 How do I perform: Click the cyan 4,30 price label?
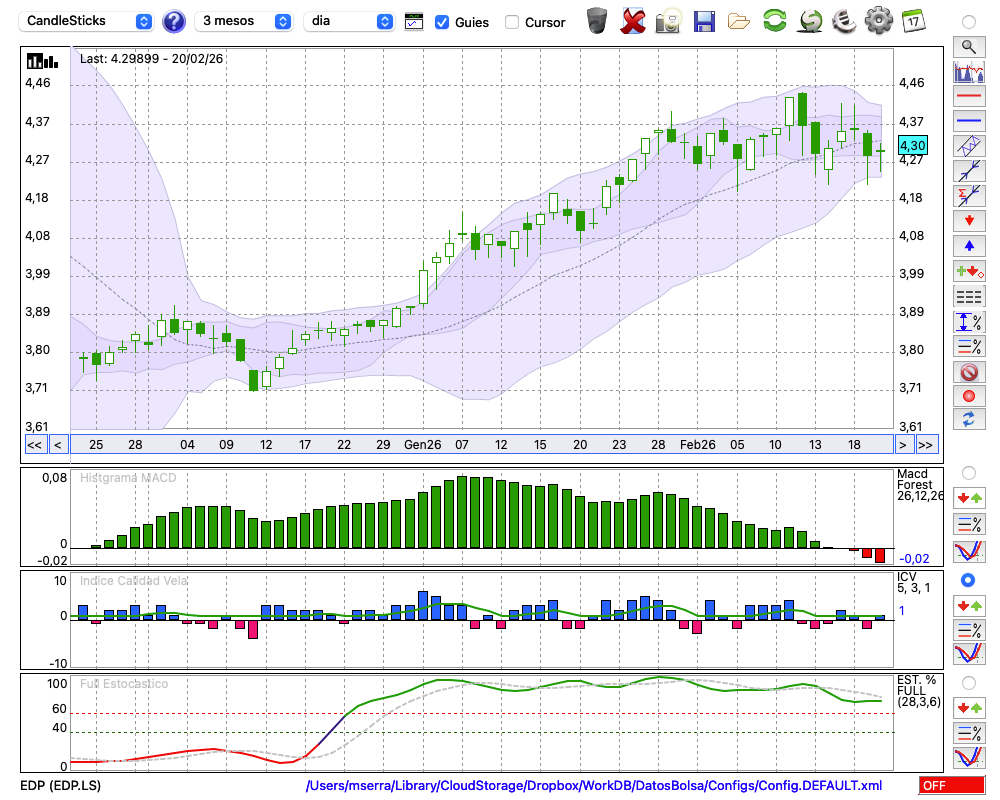912,146
